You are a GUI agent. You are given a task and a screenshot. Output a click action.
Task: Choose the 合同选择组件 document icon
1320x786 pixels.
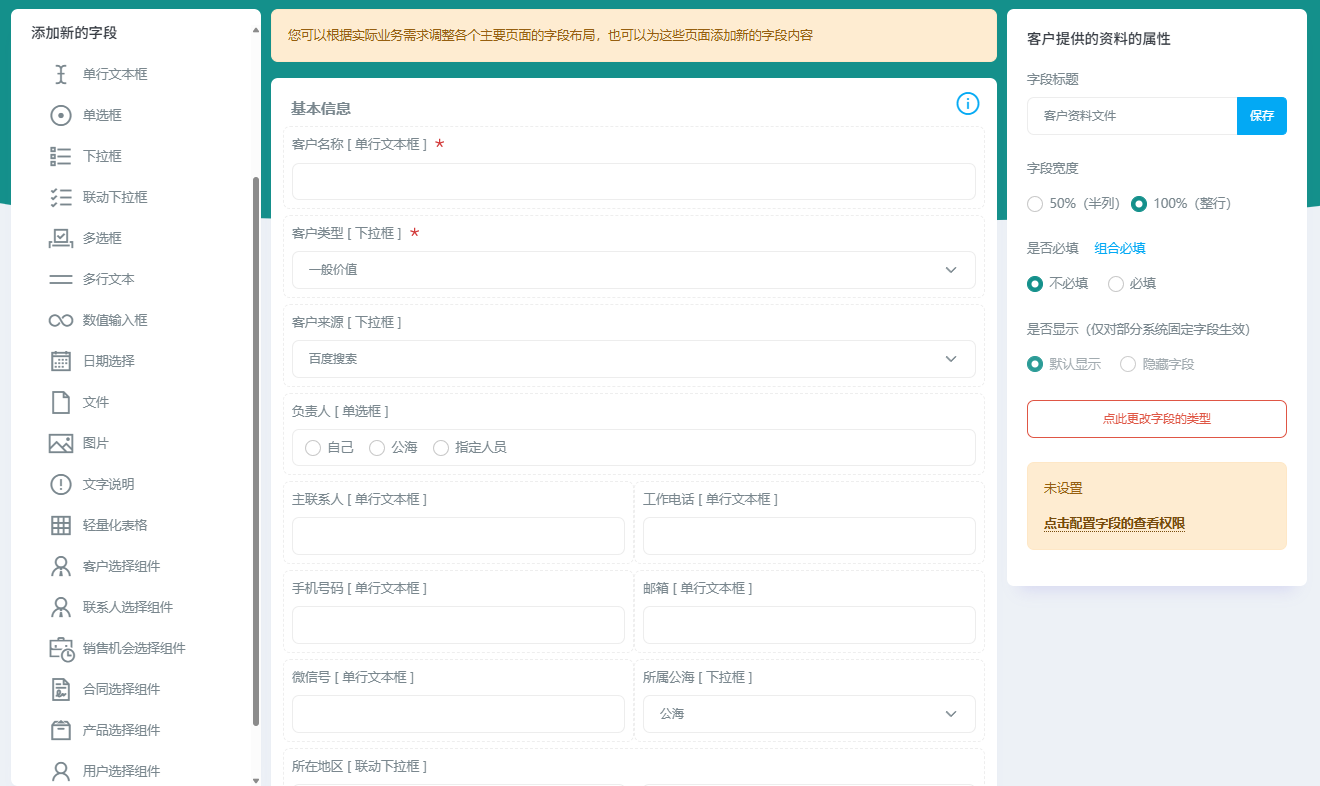(x=61, y=689)
